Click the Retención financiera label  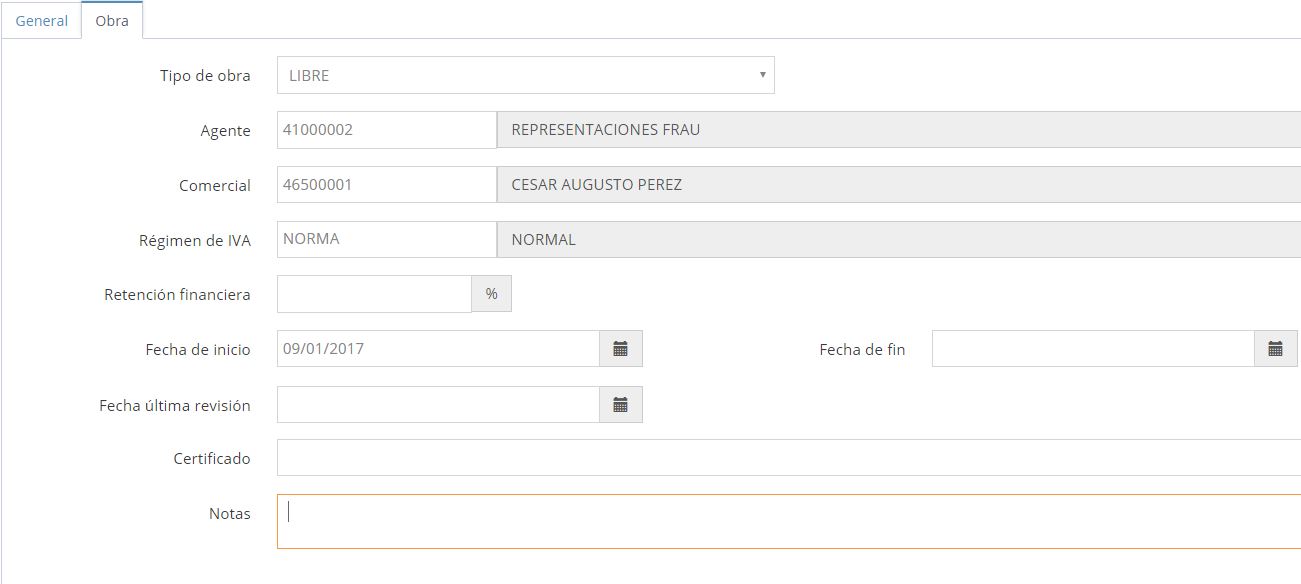[x=177, y=295]
